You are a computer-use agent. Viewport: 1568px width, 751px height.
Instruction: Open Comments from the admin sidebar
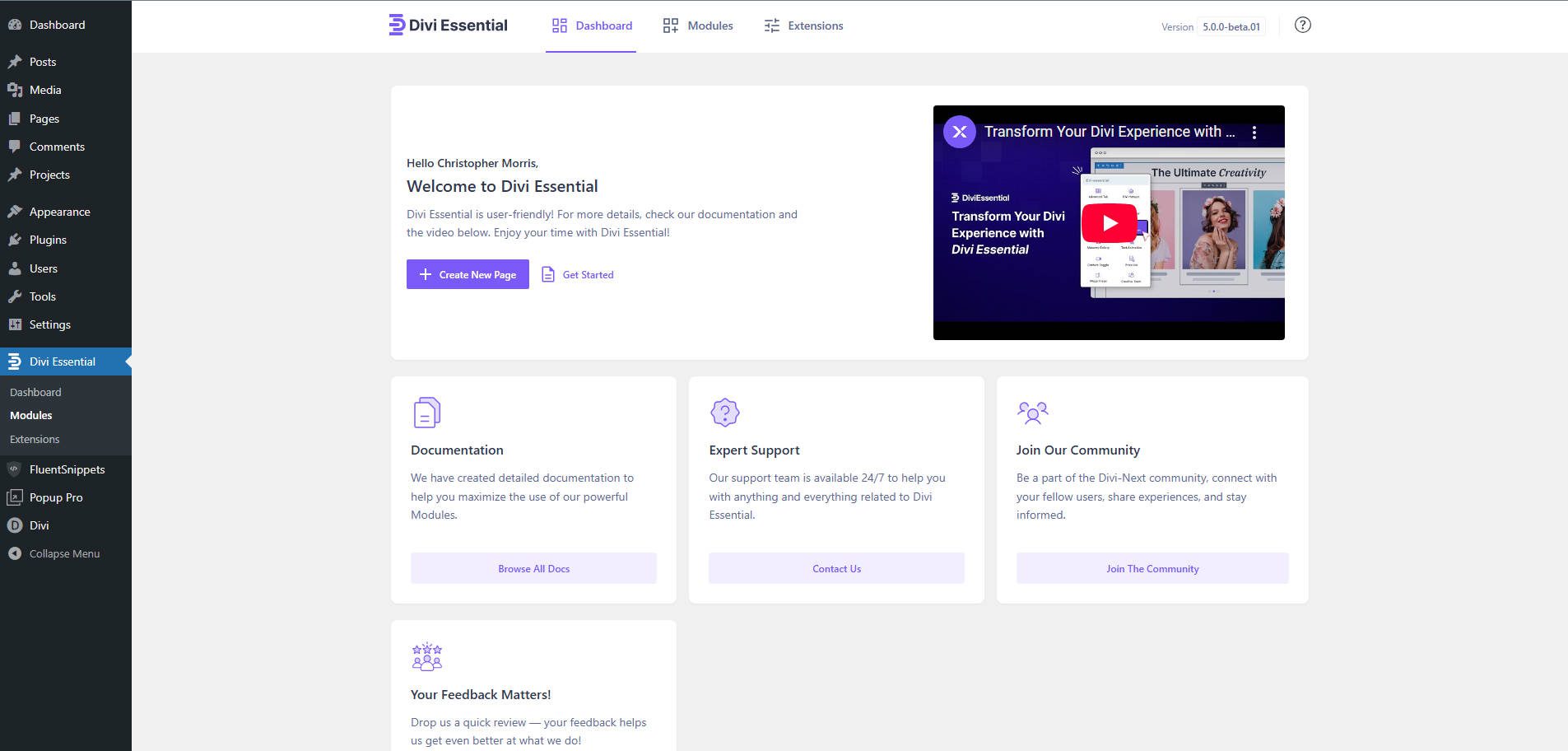pos(56,147)
